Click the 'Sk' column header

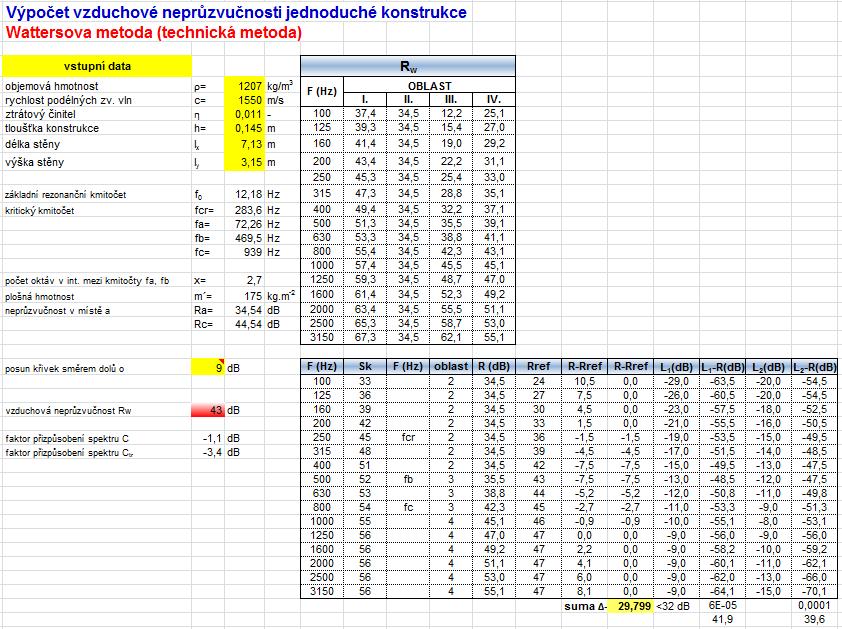pyautogui.click(x=365, y=366)
